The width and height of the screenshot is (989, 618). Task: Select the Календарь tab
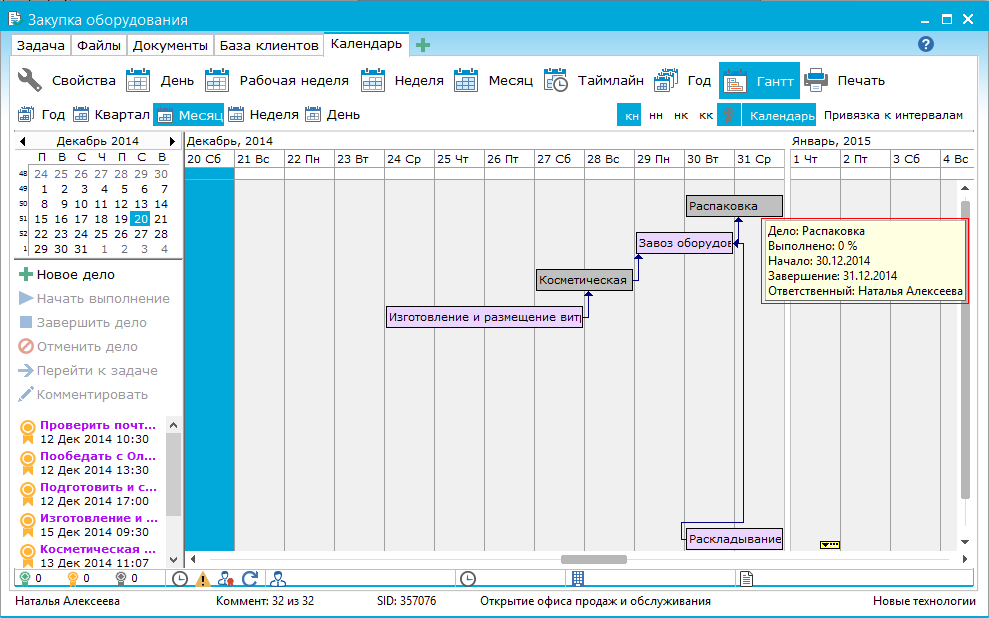pyautogui.click(x=366, y=44)
